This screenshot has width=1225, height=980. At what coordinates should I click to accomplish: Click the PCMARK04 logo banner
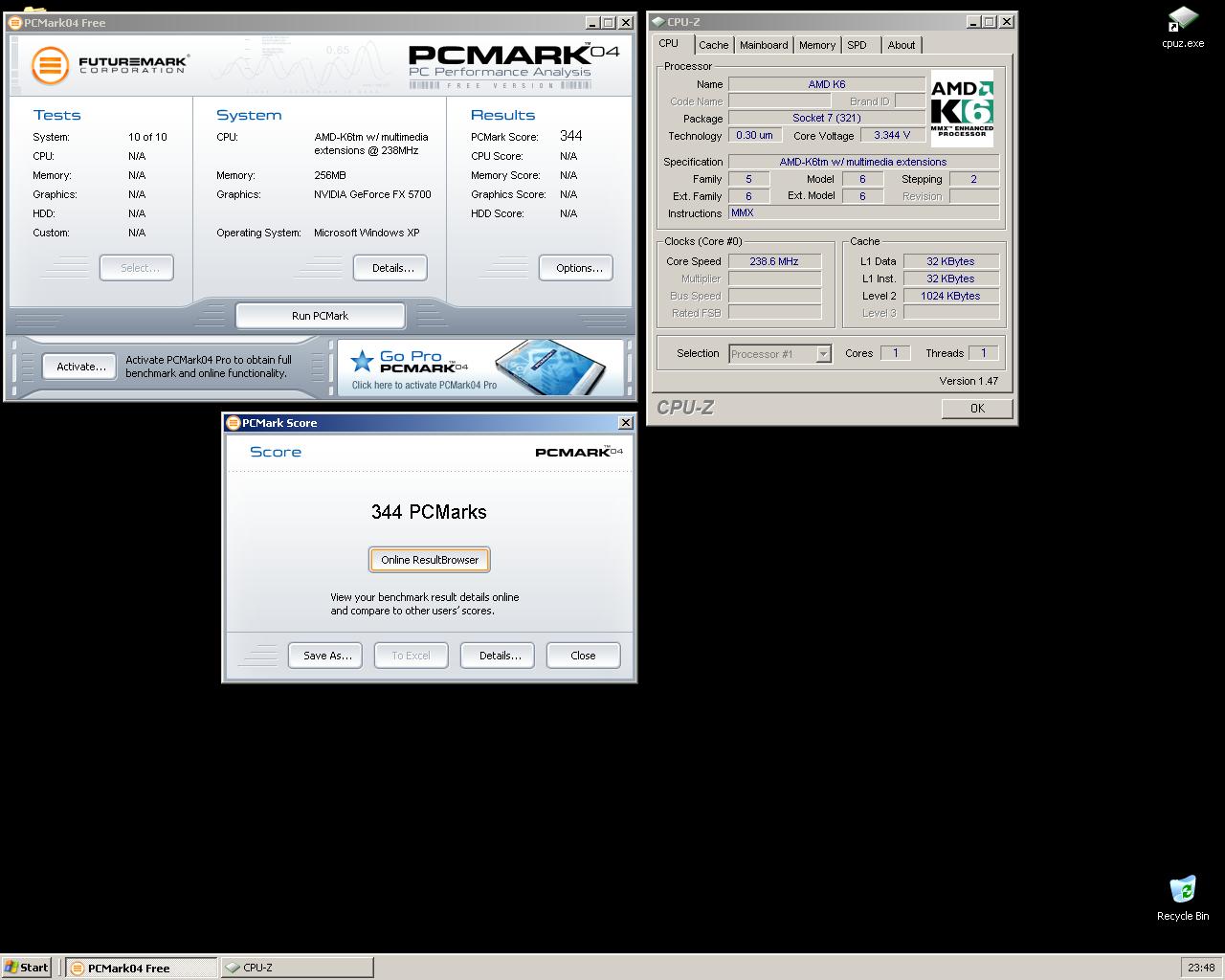pos(514,66)
